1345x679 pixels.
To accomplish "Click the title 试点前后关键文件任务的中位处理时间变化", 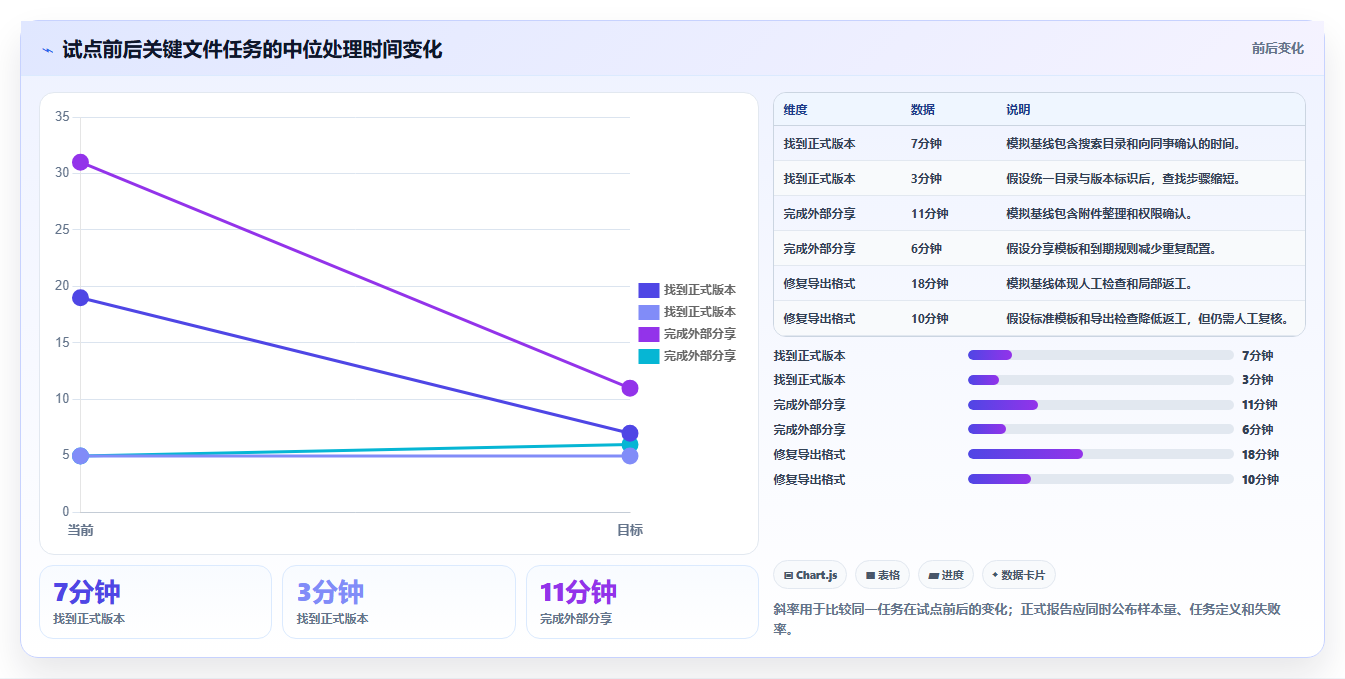I will (252, 49).
